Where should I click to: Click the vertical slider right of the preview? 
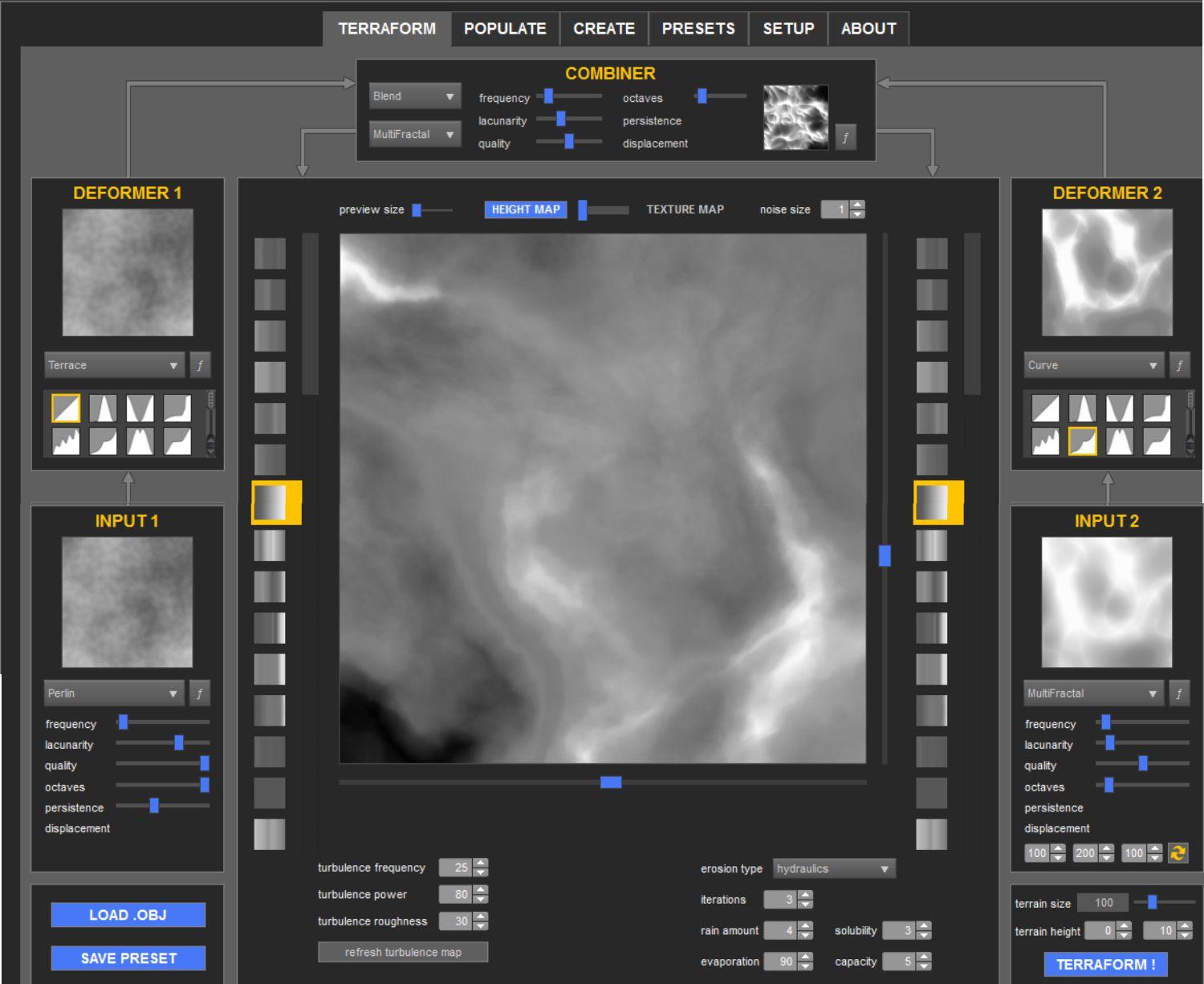point(885,498)
